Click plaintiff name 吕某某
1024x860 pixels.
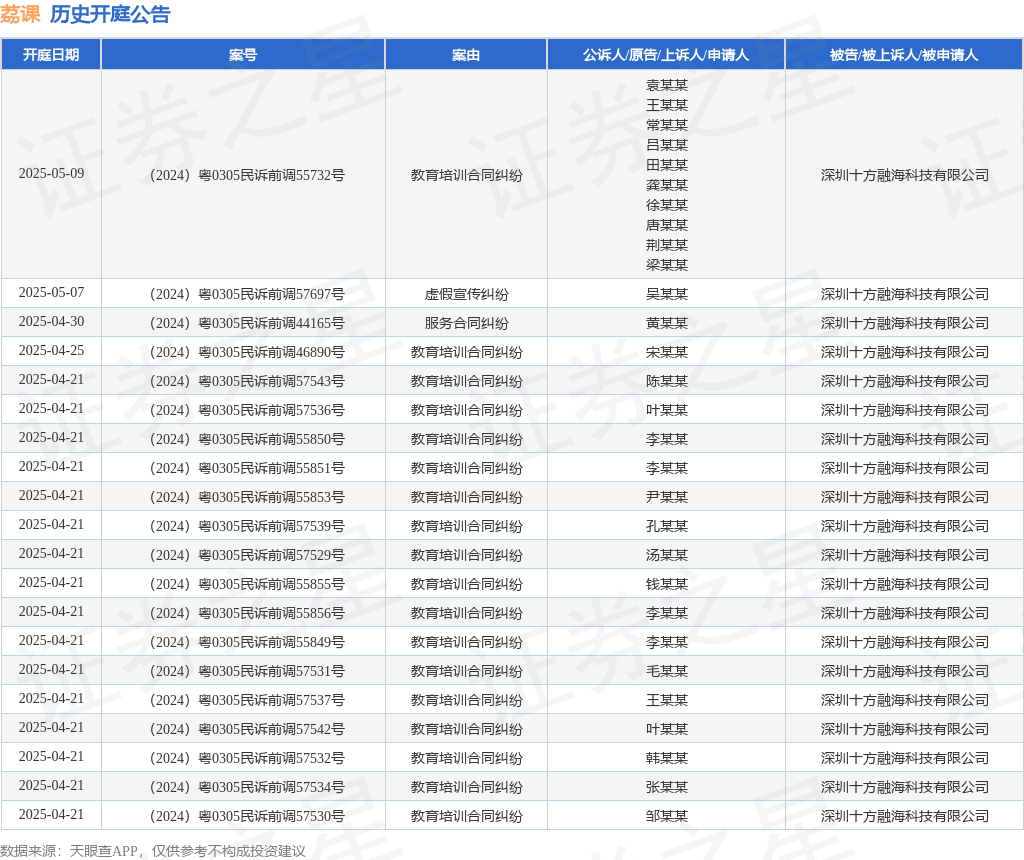coord(666,145)
